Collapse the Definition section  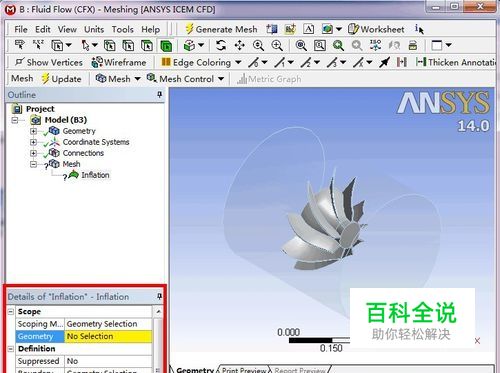[11, 349]
